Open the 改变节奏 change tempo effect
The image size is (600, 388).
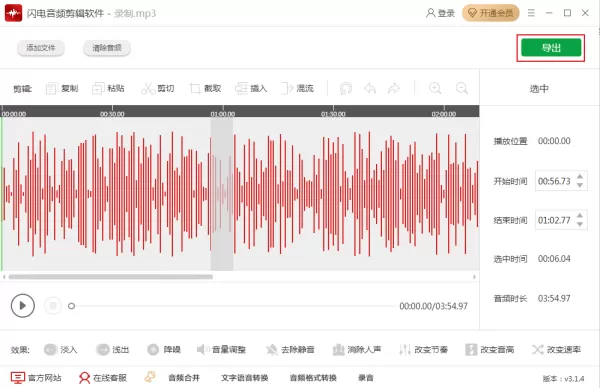tap(423, 349)
